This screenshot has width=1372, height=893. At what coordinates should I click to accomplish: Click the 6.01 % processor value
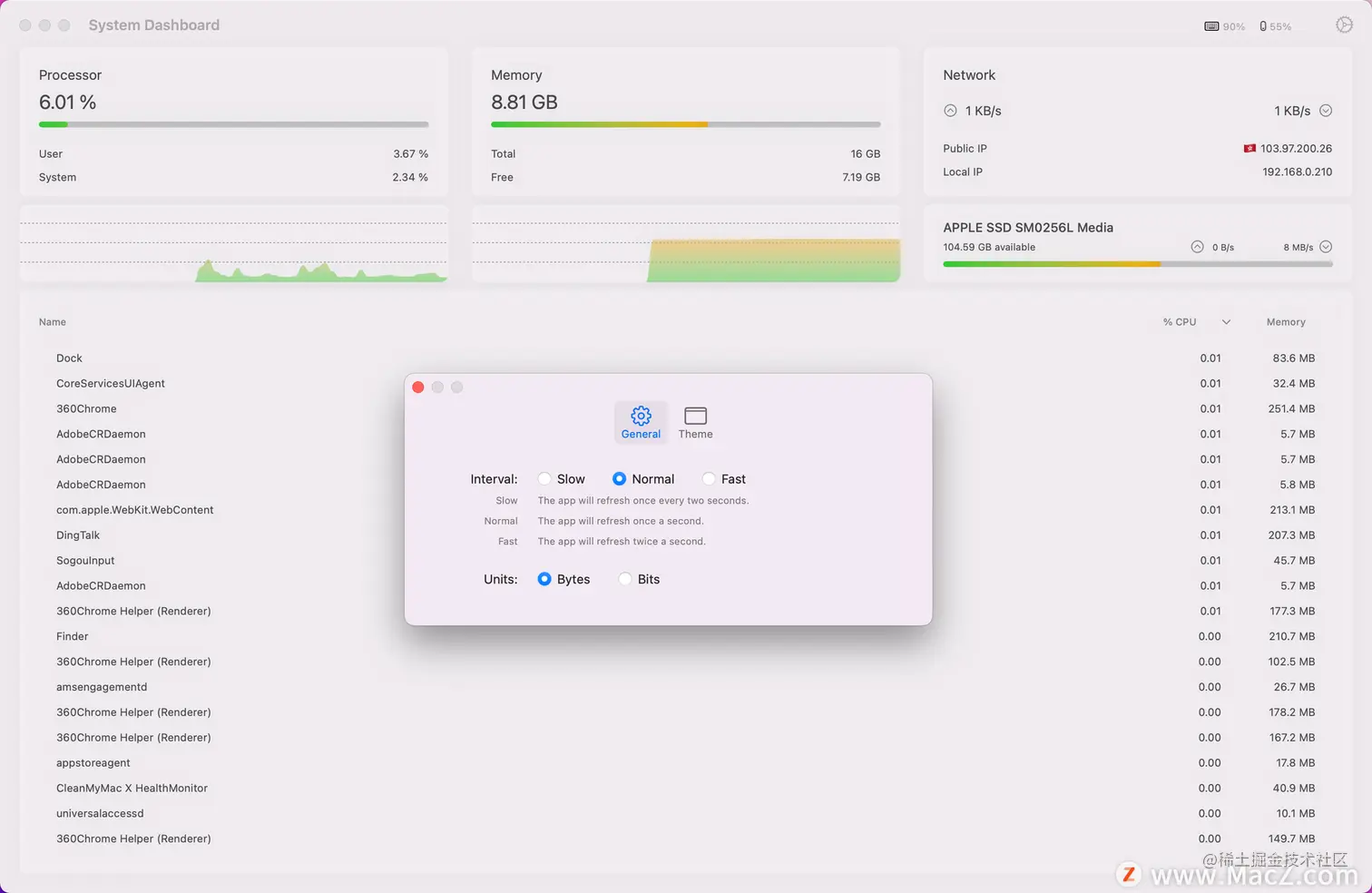[67, 103]
